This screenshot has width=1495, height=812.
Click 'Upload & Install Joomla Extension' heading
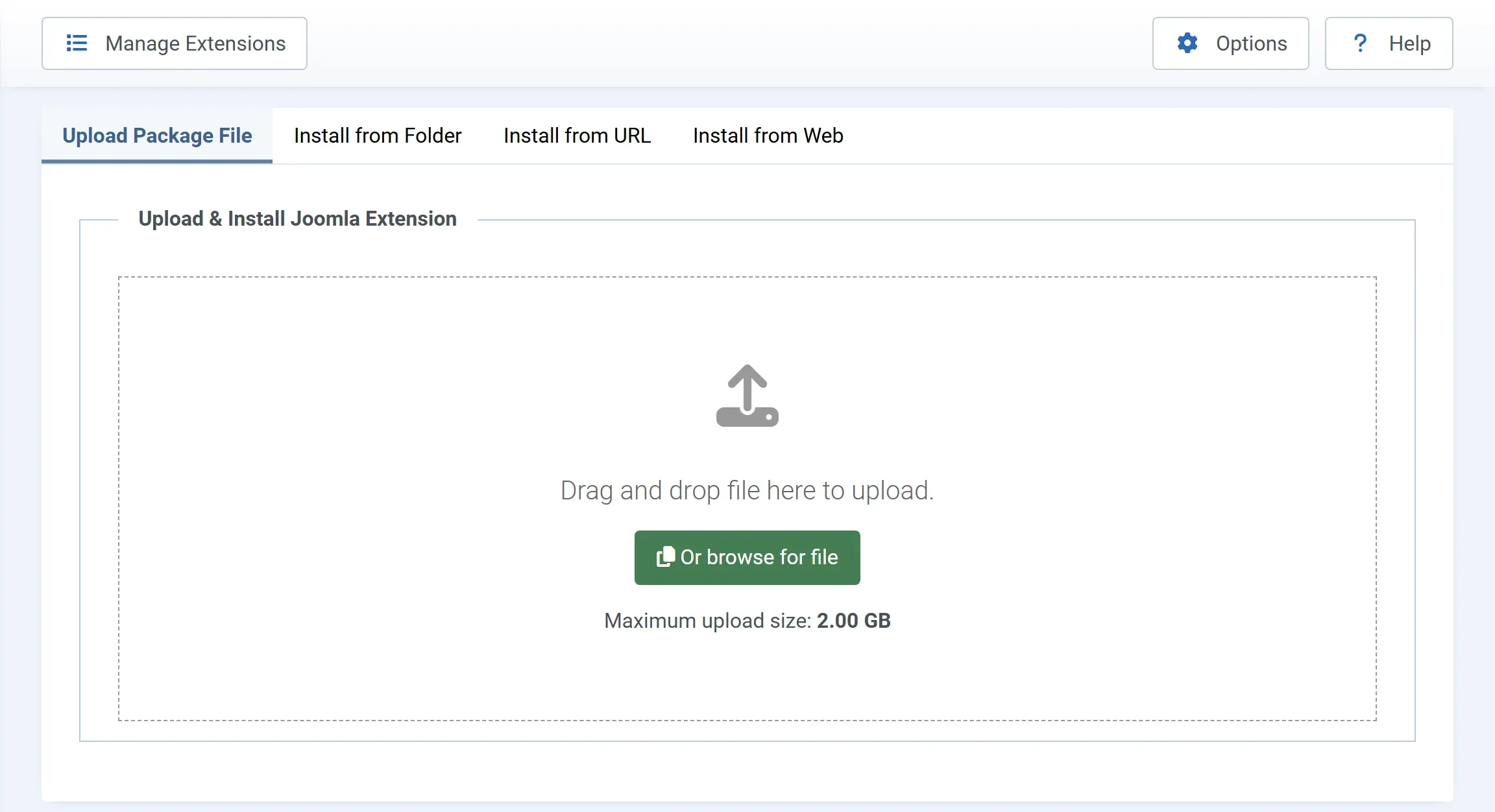[298, 219]
